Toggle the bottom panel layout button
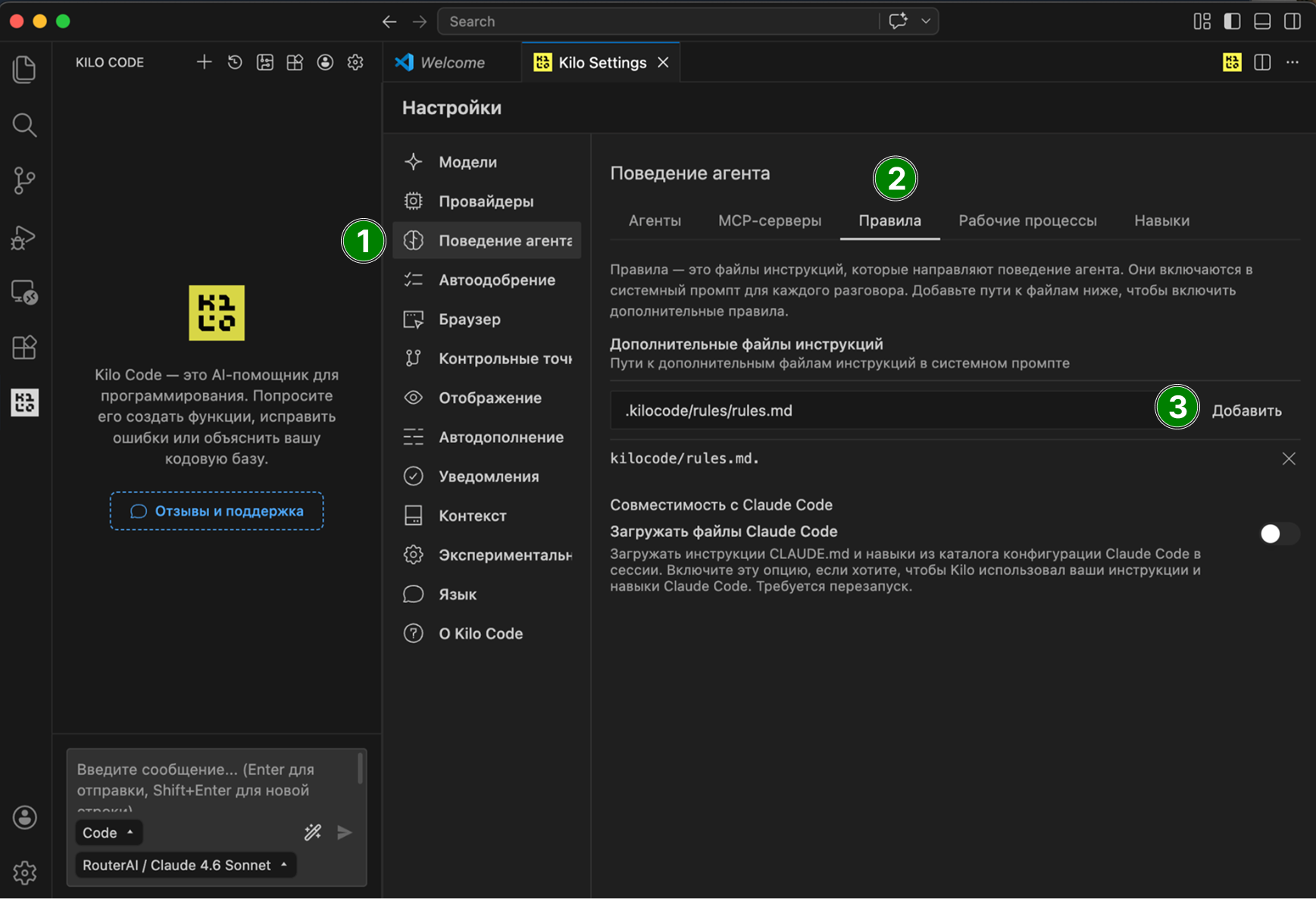Image resolution: width=1316 pixels, height=899 pixels. coord(1262,21)
